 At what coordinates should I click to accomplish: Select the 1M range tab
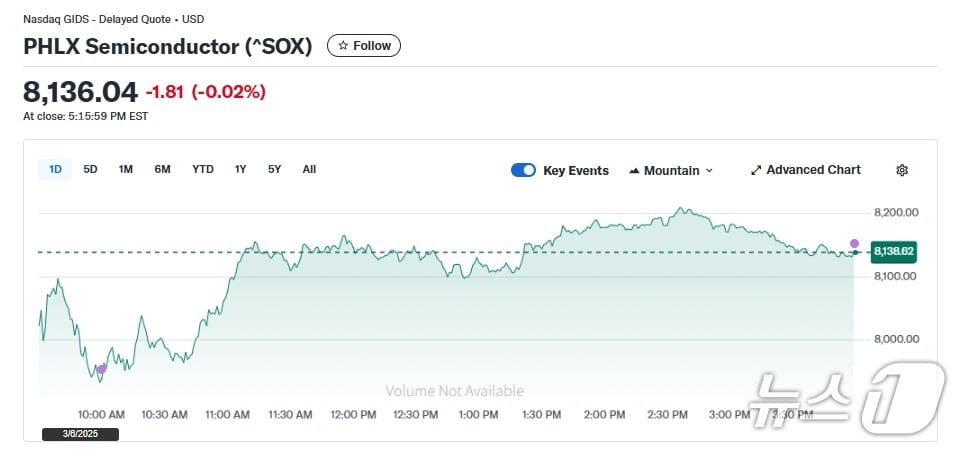click(x=125, y=170)
